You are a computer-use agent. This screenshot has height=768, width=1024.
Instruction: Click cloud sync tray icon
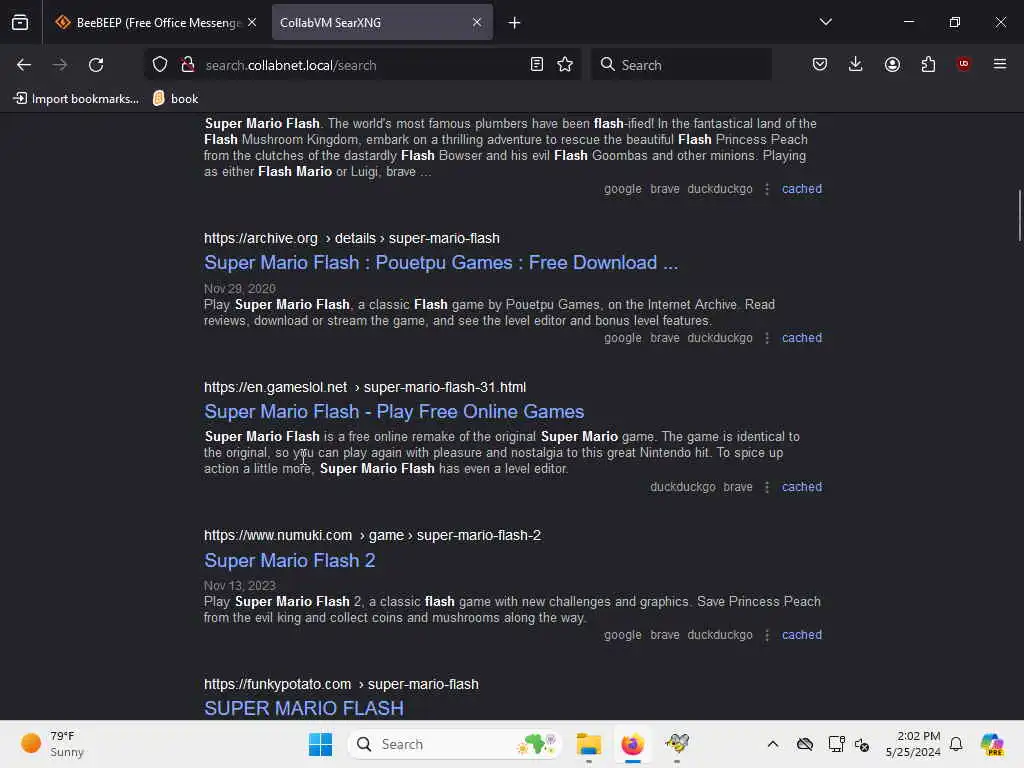(x=805, y=744)
